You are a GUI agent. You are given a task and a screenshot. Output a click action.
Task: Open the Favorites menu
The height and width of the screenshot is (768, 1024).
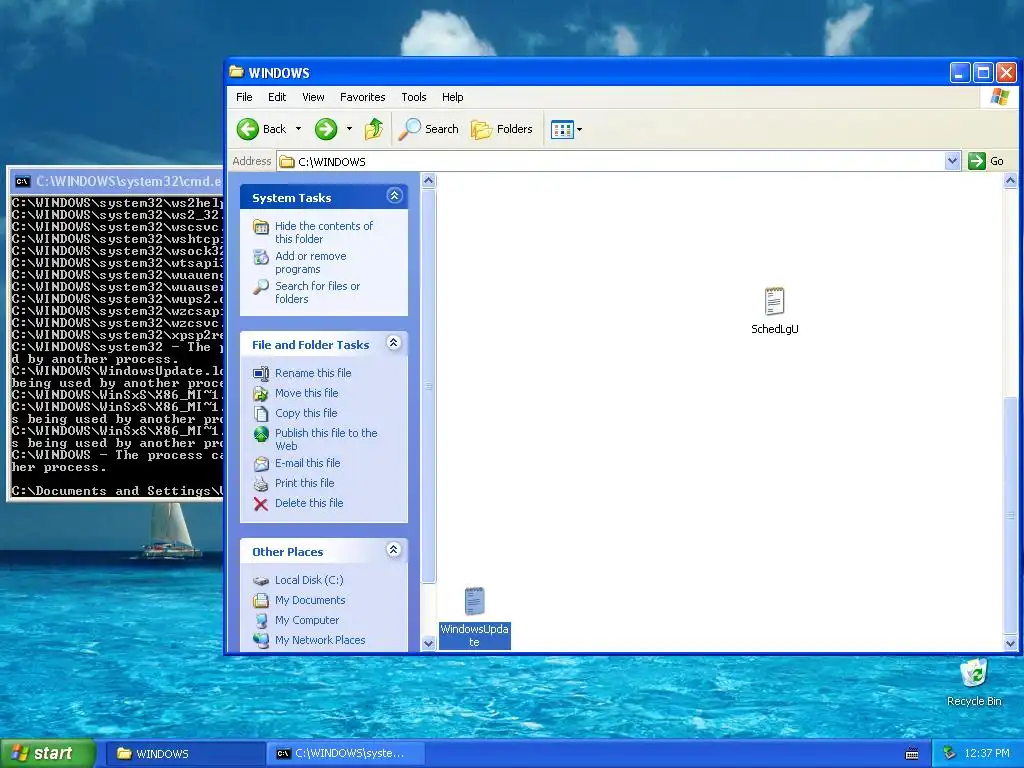click(362, 97)
